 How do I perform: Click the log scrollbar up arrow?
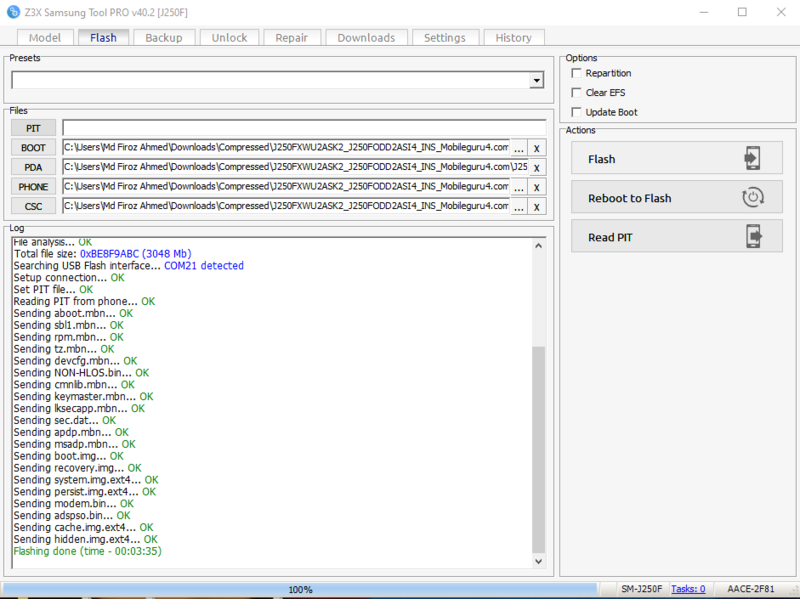pyautogui.click(x=538, y=246)
